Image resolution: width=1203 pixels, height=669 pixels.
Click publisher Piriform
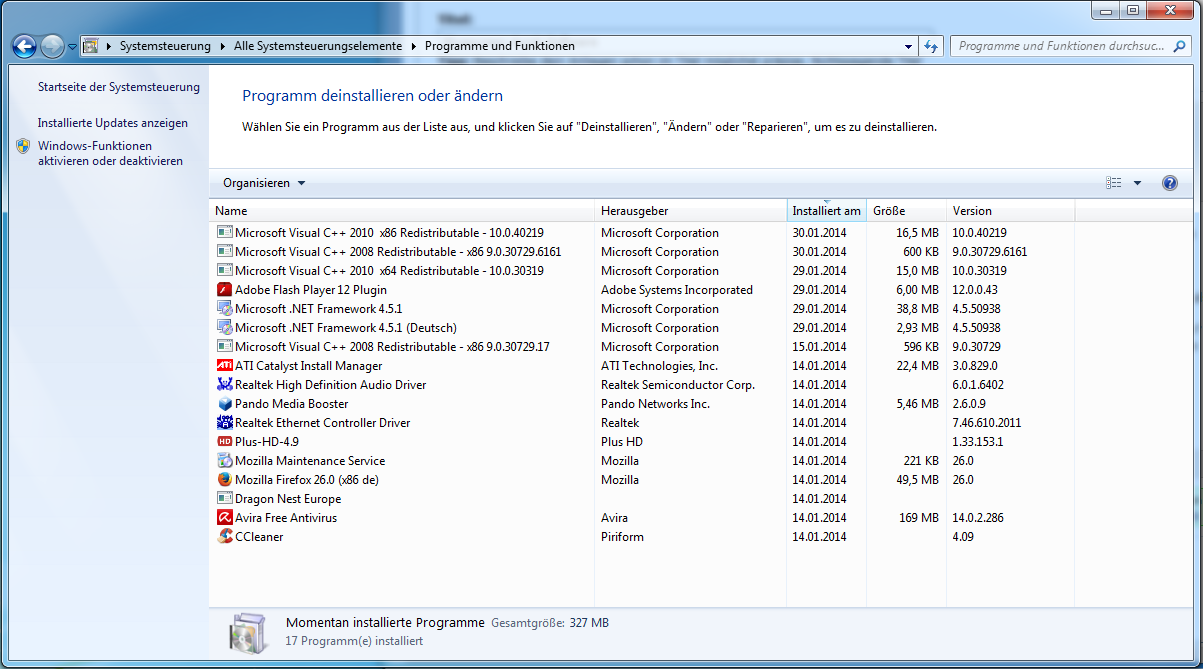click(x=622, y=537)
